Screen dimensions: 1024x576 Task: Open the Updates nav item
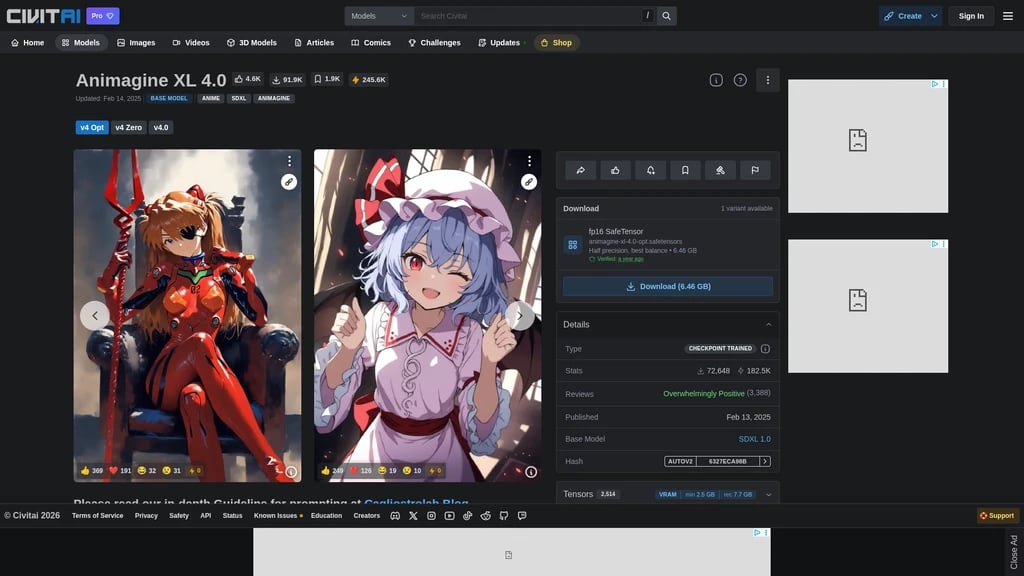coord(500,42)
